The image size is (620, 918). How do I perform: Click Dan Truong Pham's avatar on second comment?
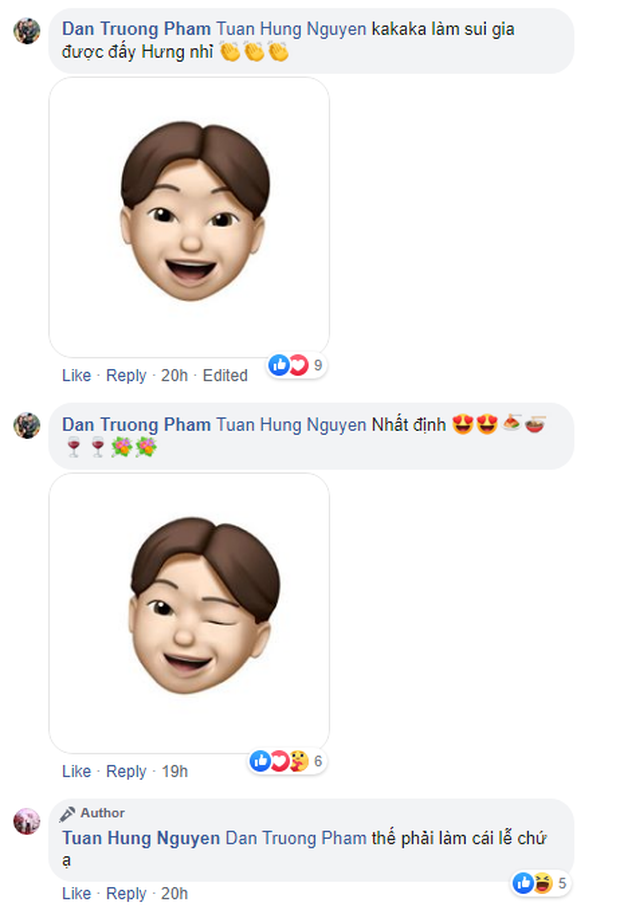(27, 425)
